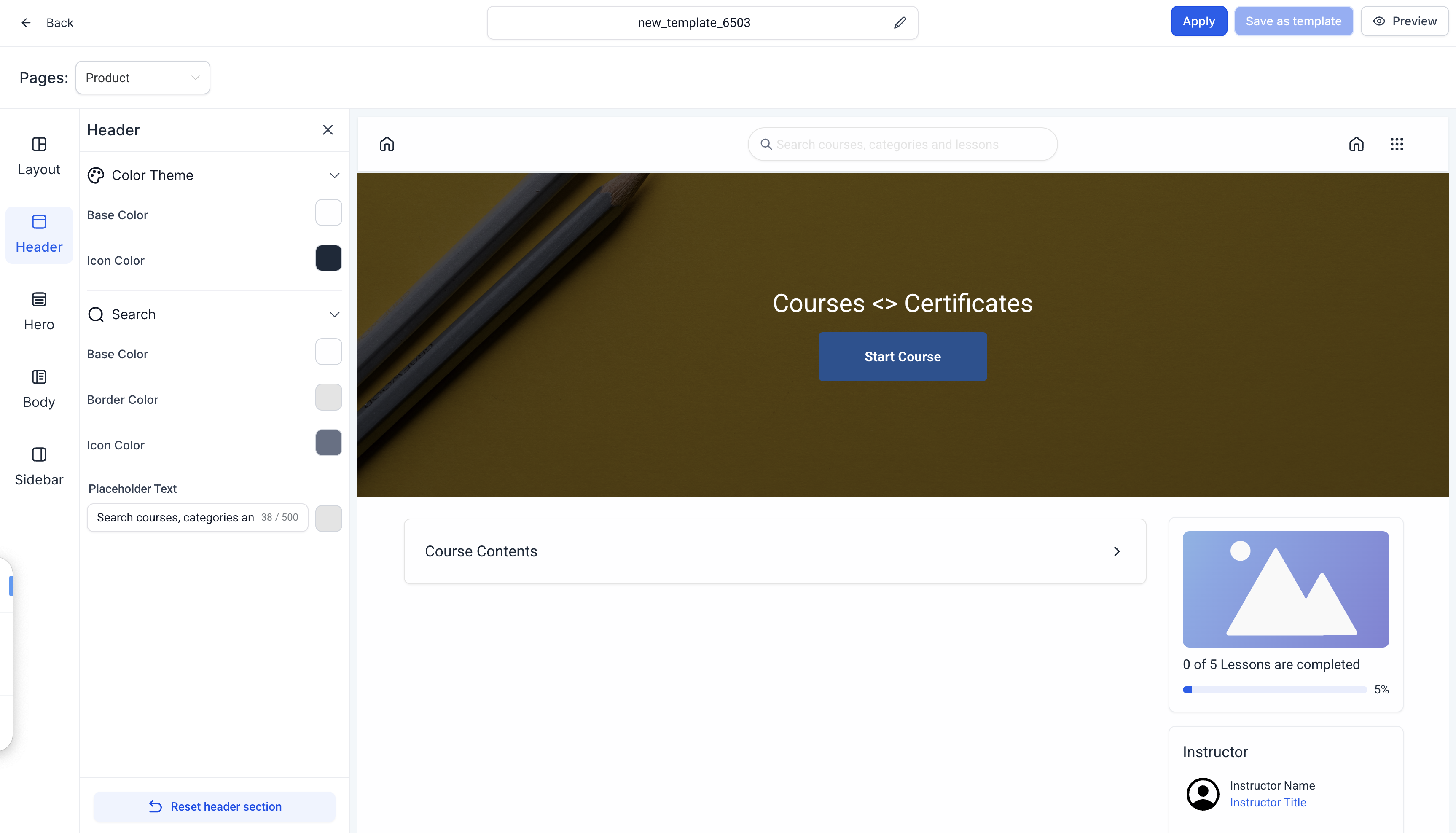Screen dimensions: 1456x833
Task: Open the Body settings tab
Action: tap(39, 389)
